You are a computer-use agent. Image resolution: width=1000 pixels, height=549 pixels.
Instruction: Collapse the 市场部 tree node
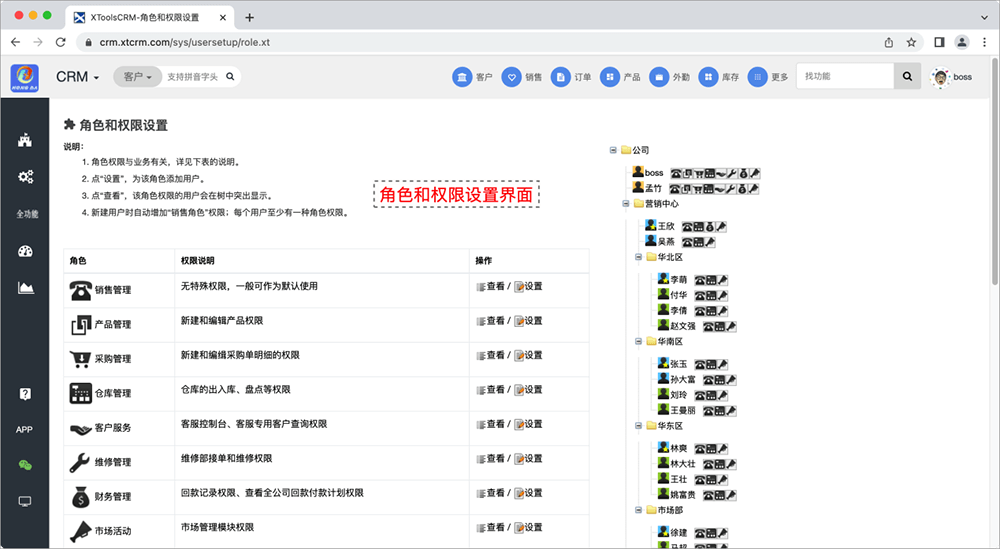click(638, 509)
